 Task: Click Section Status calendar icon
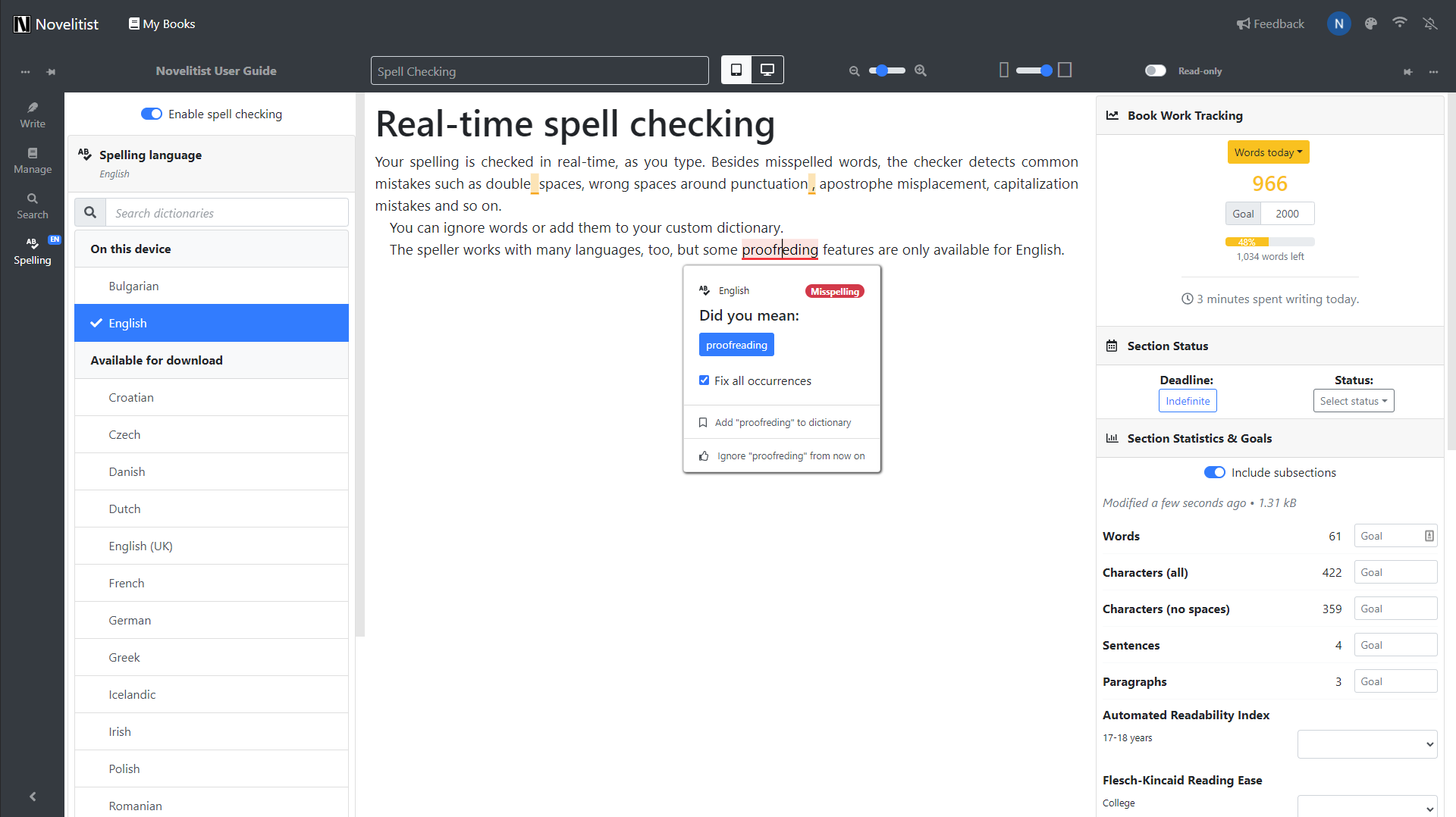[x=1112, y=346]
